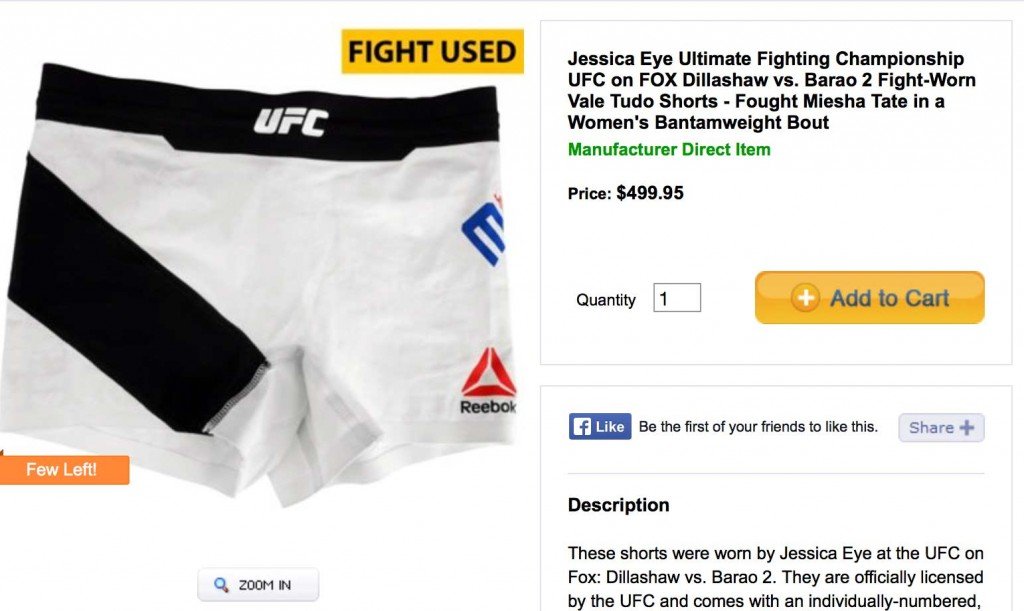Click the red Reebok delta logo
The height and width of the screenshot is (611, 1024).
click(x=488, y=372)
